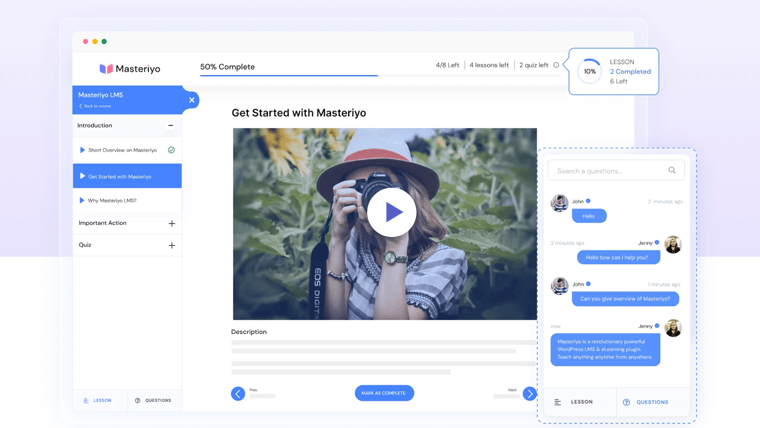This screenshot has height=428, width=760.
Task: Click Jenny's avatar beside the latest reply
Action: (x=673, y=328)
